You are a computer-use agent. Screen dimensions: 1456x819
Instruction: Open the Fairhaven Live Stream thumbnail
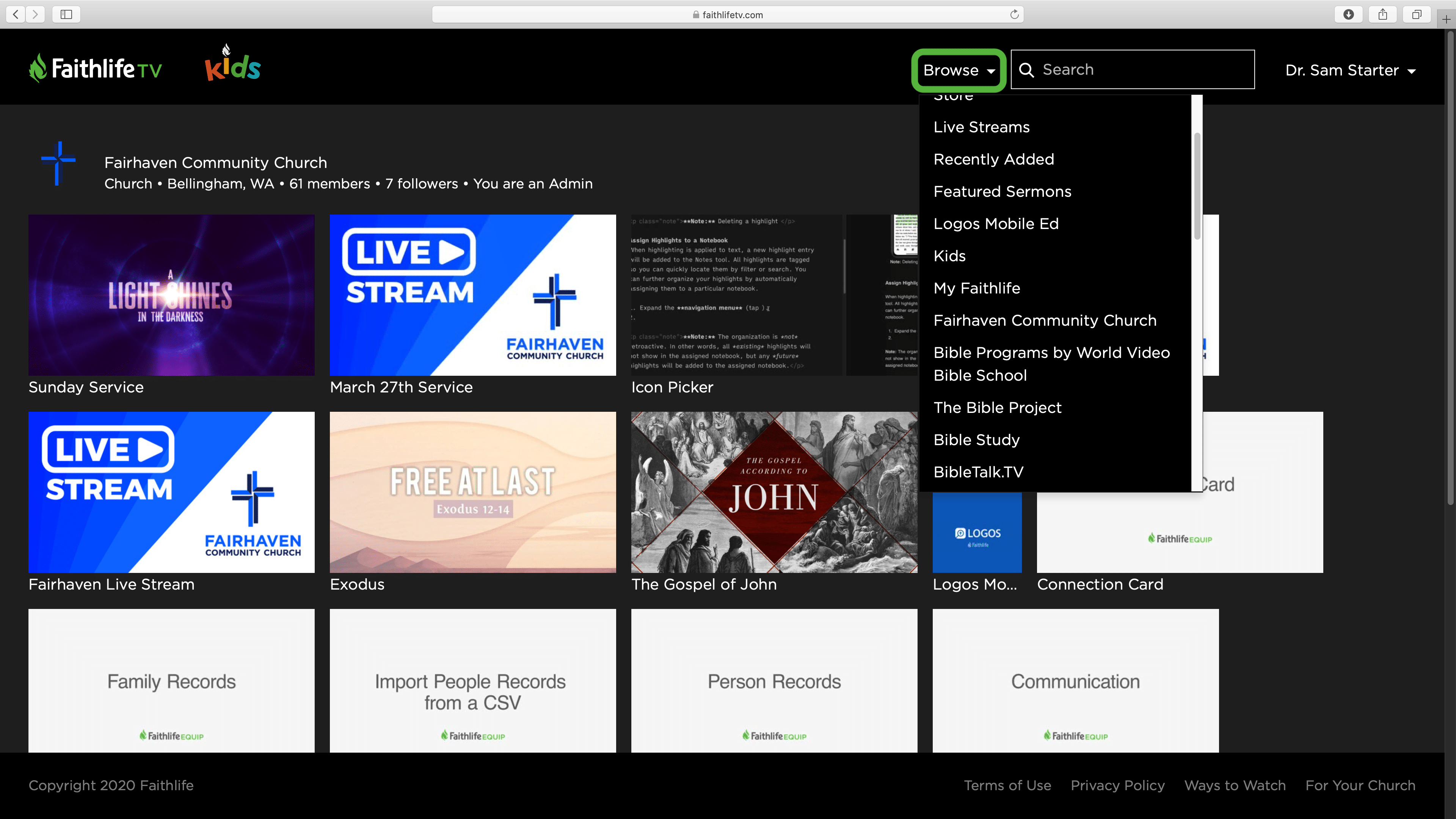point(171,492)
